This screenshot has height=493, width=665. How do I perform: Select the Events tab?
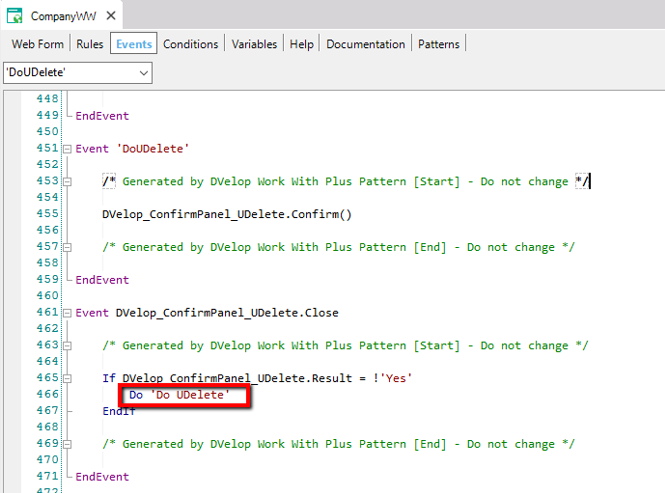coord(133,44)
